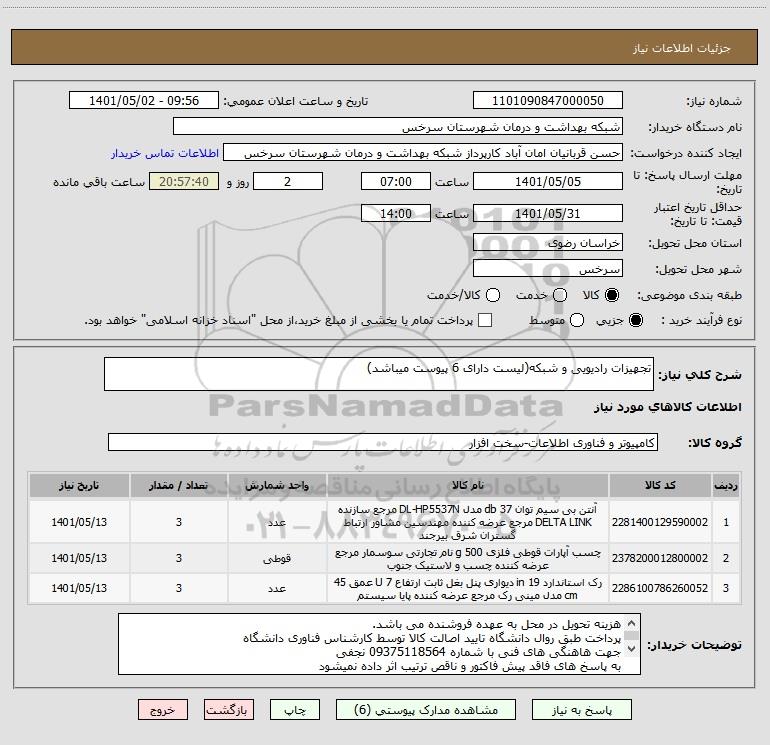Select the جزیی purchase type radio
Viewport: 770px width, 745px height.
coord(636,320)
